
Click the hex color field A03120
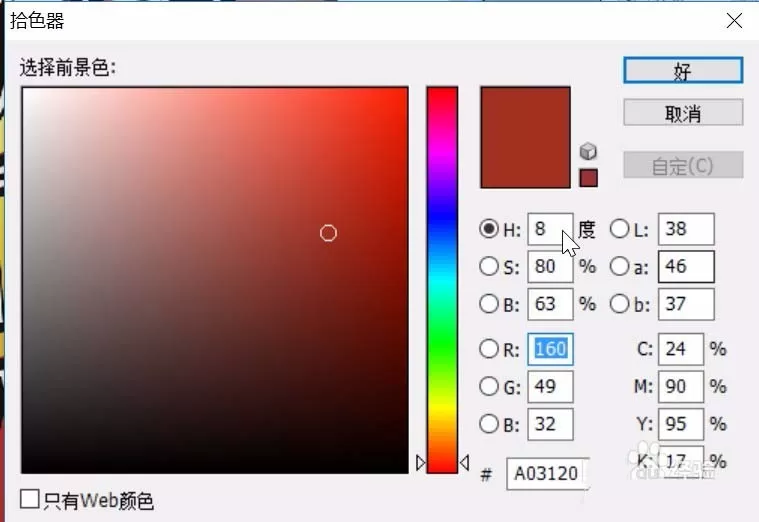(547, 473)
